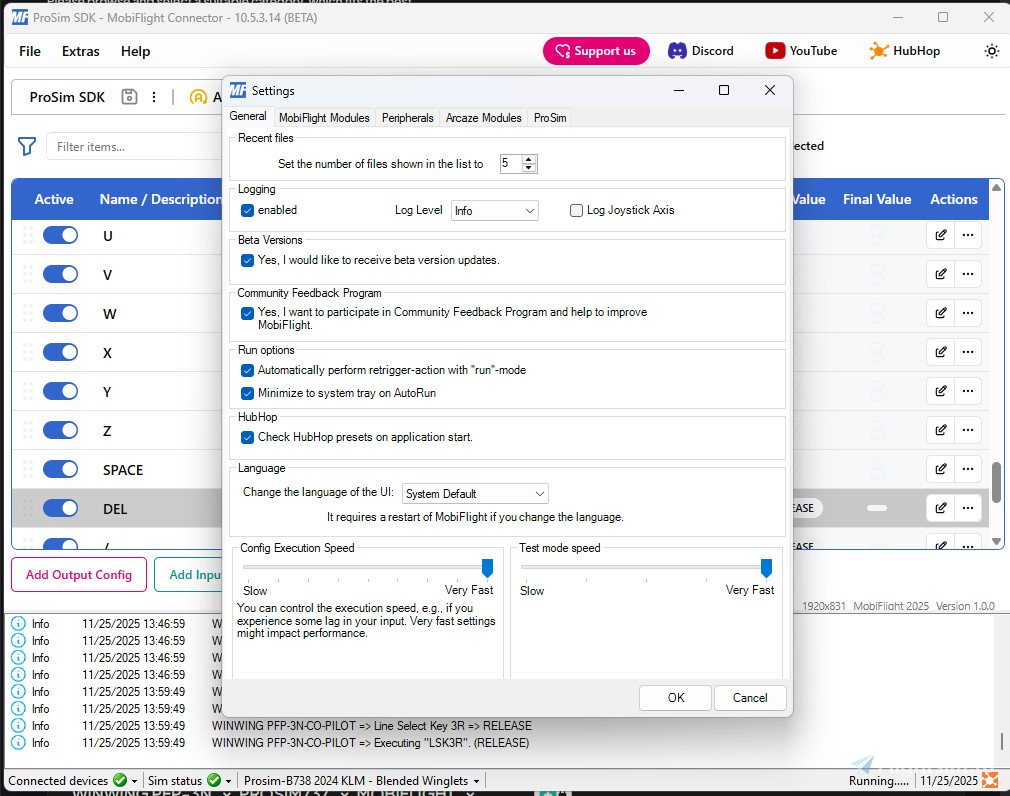The height and width of the screenshot is (796, 1010).
Task: Click the filter funnel icon
Action: pos(27,147)
